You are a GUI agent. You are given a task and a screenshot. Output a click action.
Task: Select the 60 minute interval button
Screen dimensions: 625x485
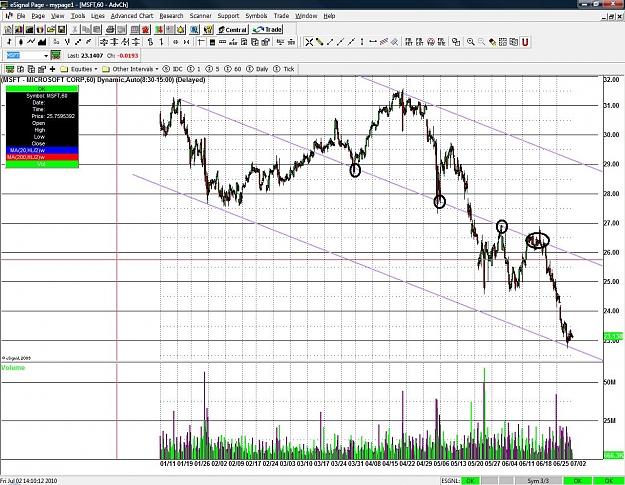233,69
